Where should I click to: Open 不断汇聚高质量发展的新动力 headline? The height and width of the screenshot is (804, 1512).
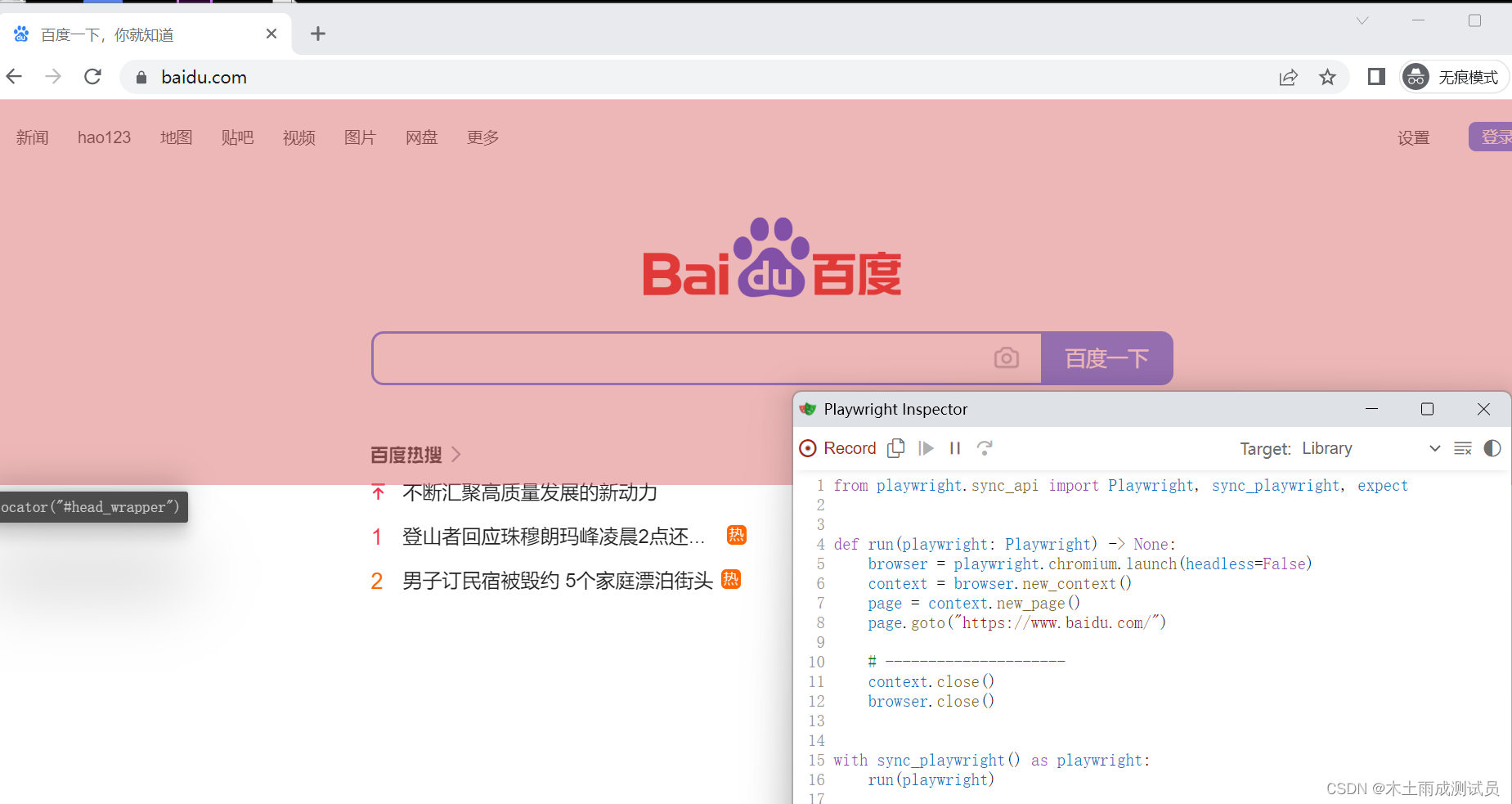[530, 492]
